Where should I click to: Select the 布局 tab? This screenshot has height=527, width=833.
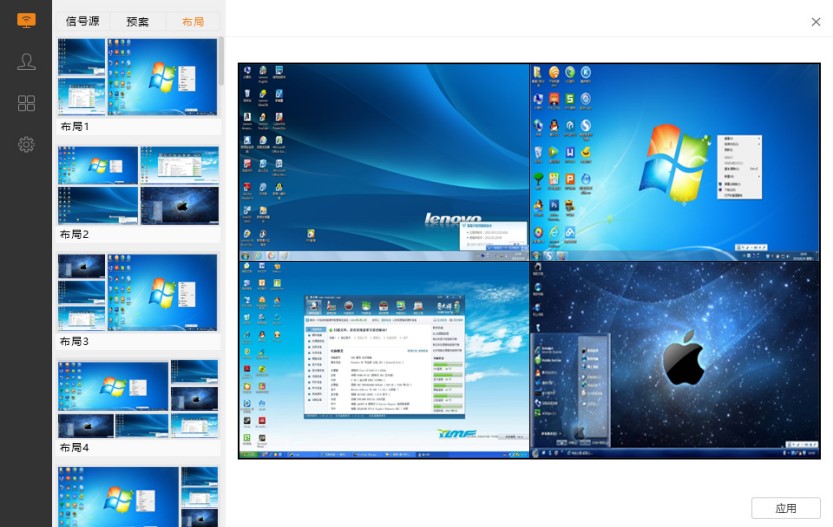point(193,21)
